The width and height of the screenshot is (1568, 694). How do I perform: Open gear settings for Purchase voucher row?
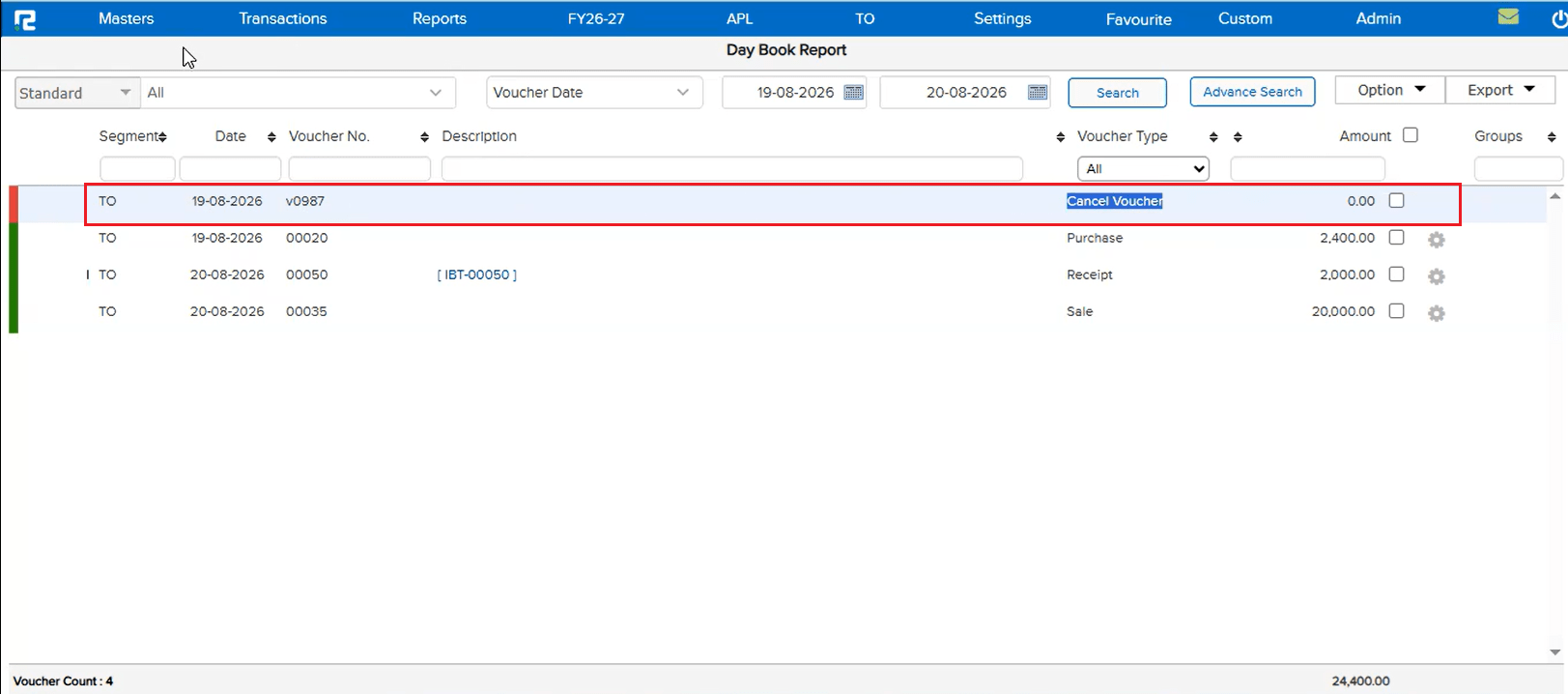[1437, 240]
